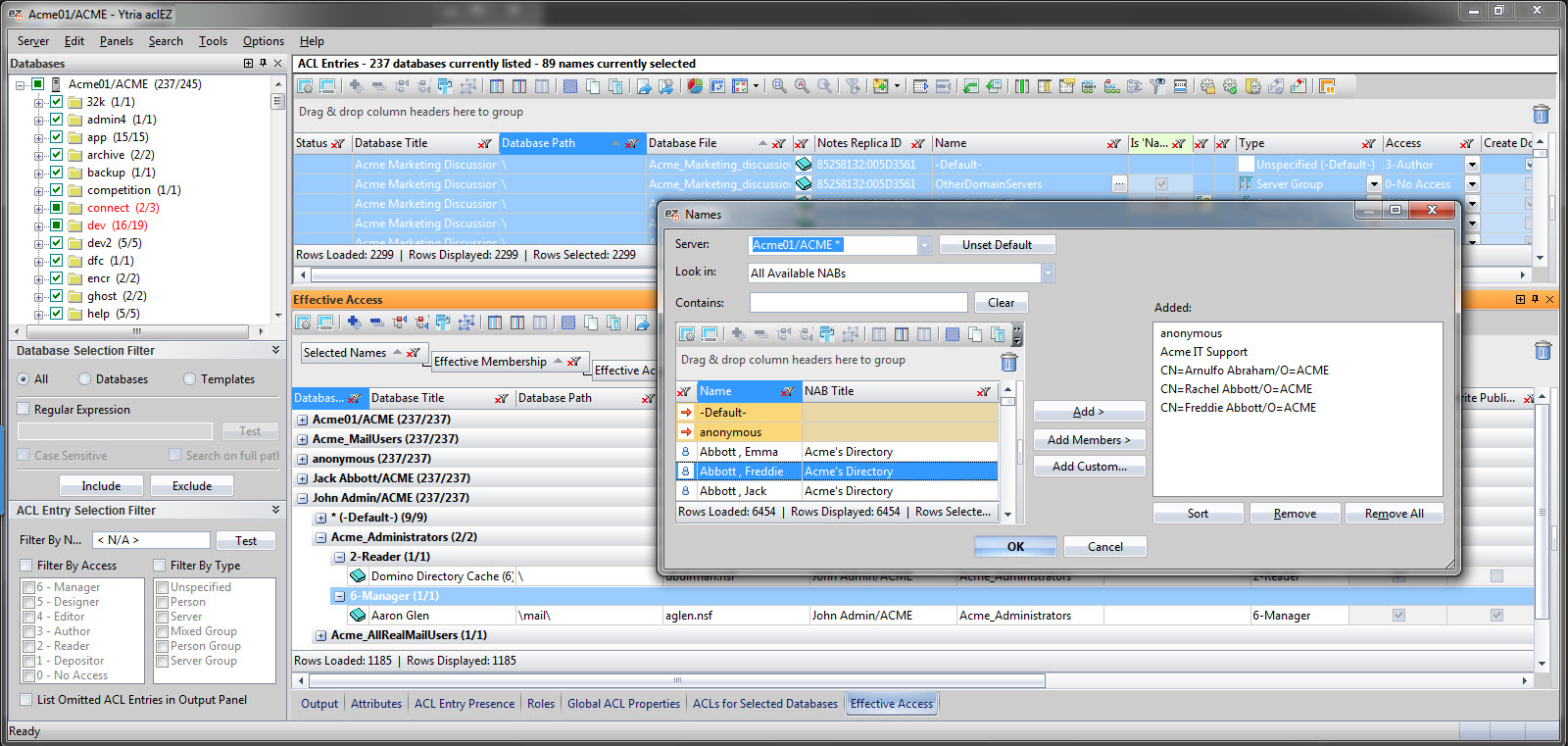Click the copy pages icon in ACL Entries toolbar
This screenshot has width=1568, height=746.
coord(592,86)
